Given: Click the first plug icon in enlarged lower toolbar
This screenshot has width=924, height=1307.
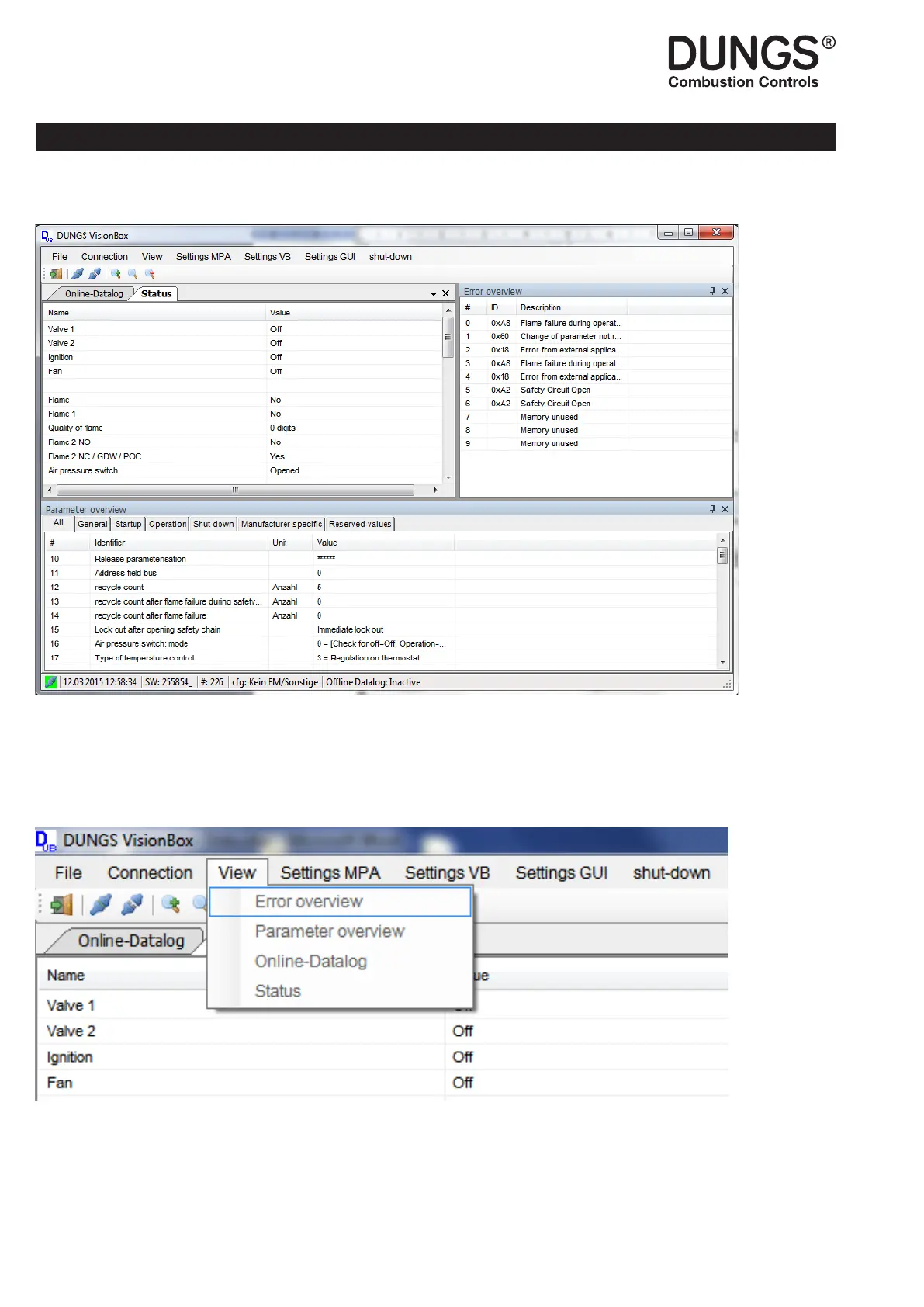Looking at the screenshot, I should tap(101, 904).
